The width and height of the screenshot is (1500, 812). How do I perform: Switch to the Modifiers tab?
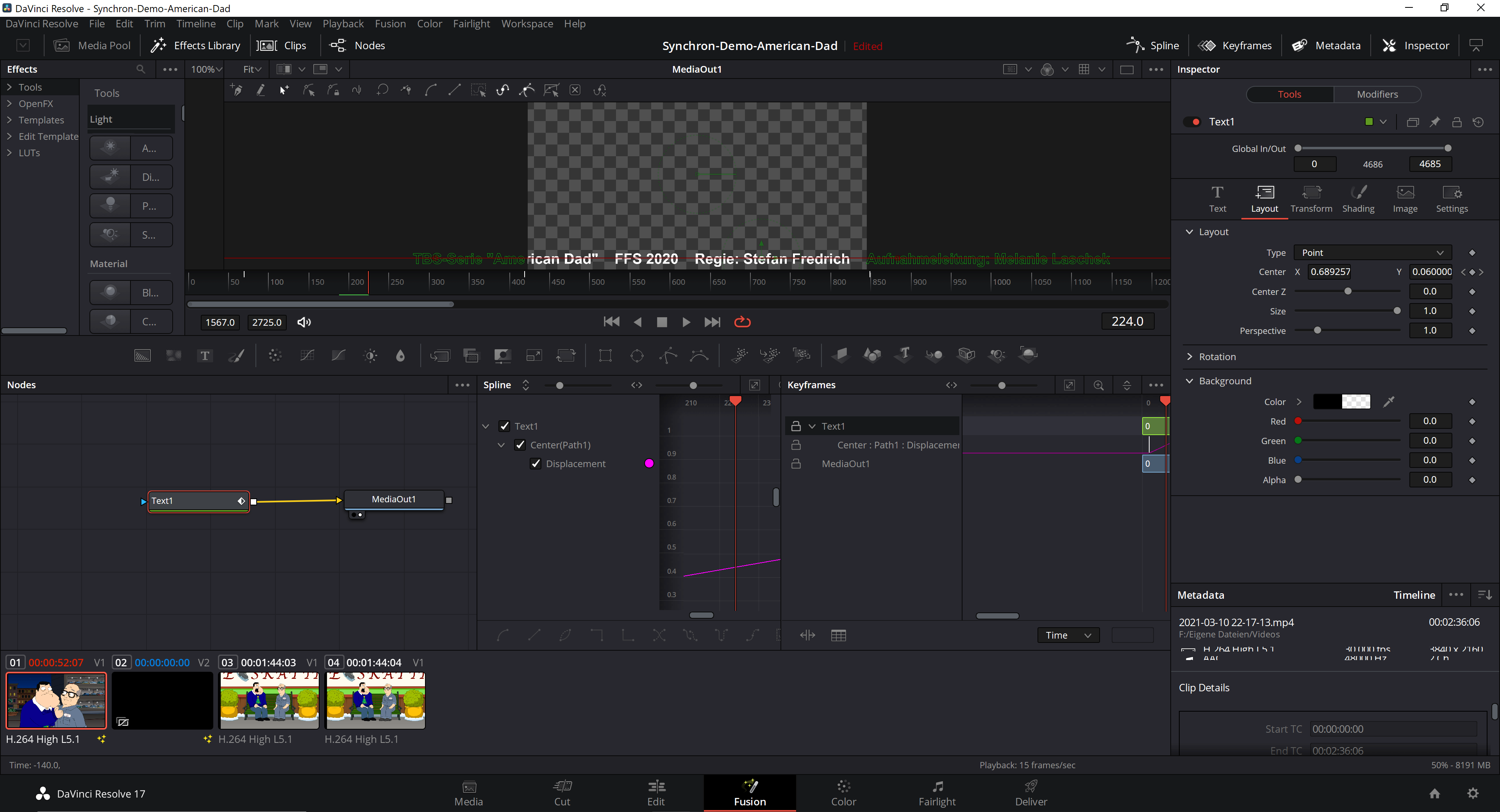tap(1377, 94)
